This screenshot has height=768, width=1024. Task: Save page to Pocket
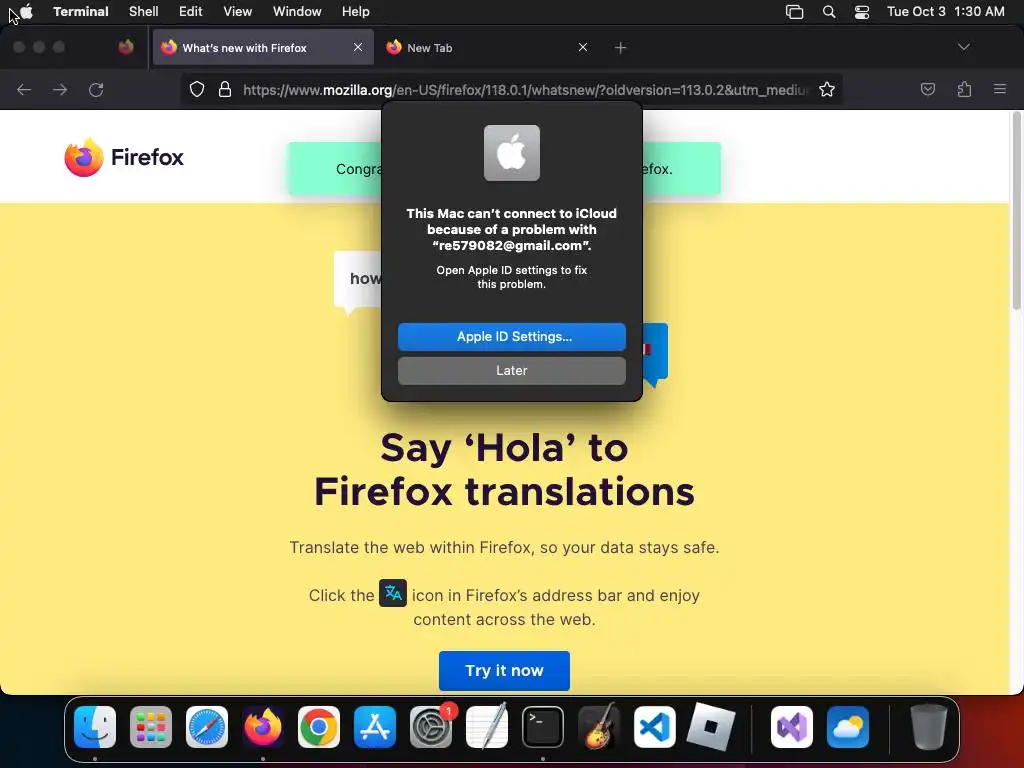pyautogui.click(x=927, y=89)
